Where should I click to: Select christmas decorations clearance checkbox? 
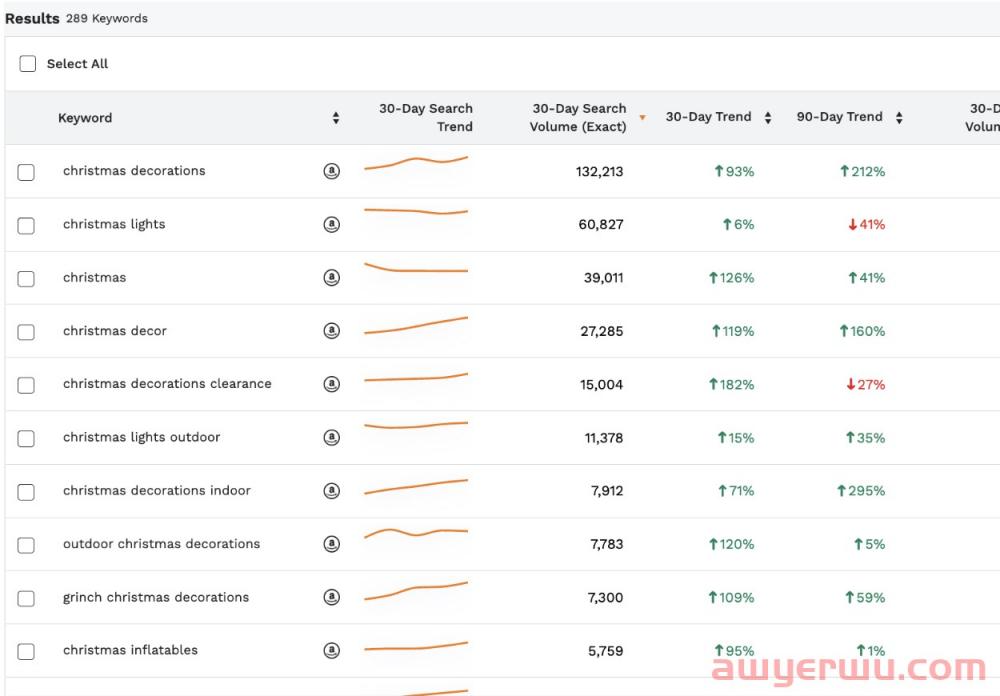point(26,385)
